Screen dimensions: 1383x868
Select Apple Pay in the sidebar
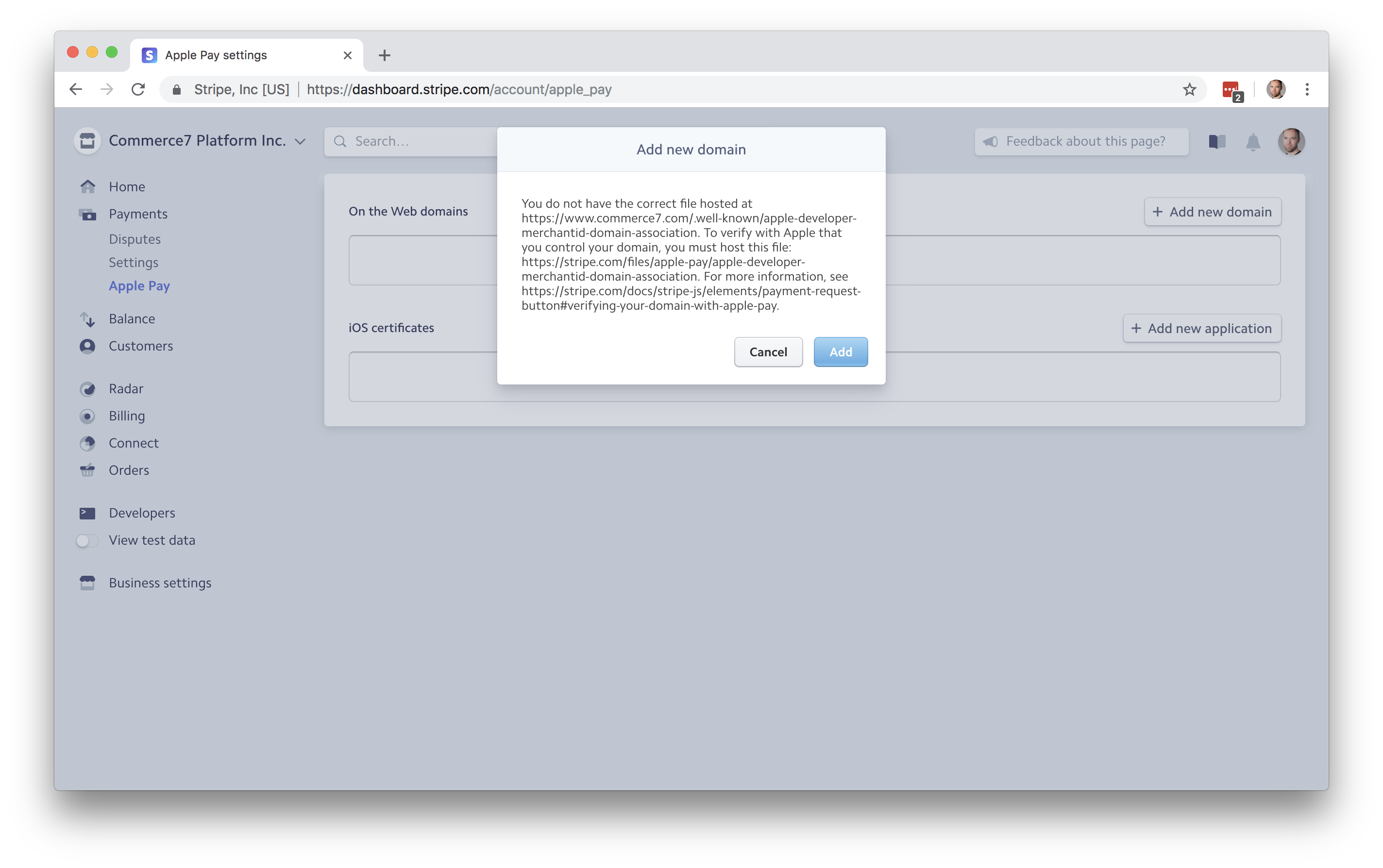click(x=139, y=286)
